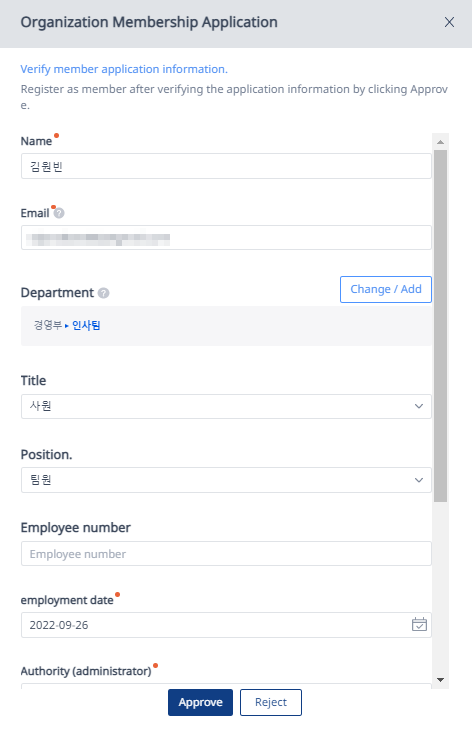Screen dimensions: 472x729
Task: Click the help icon next to Email
Action: pyautogui.click(x=59, y=213)
